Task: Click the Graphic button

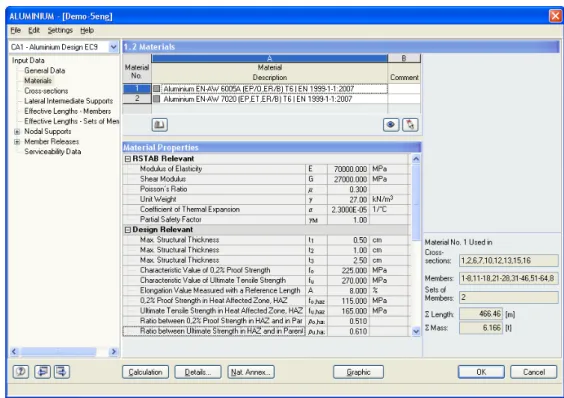Action: 358,372
